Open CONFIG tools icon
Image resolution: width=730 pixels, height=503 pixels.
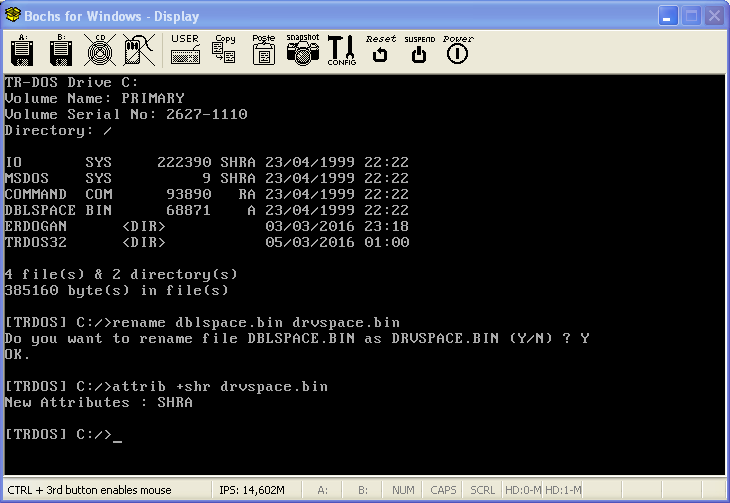pos(341,50)
